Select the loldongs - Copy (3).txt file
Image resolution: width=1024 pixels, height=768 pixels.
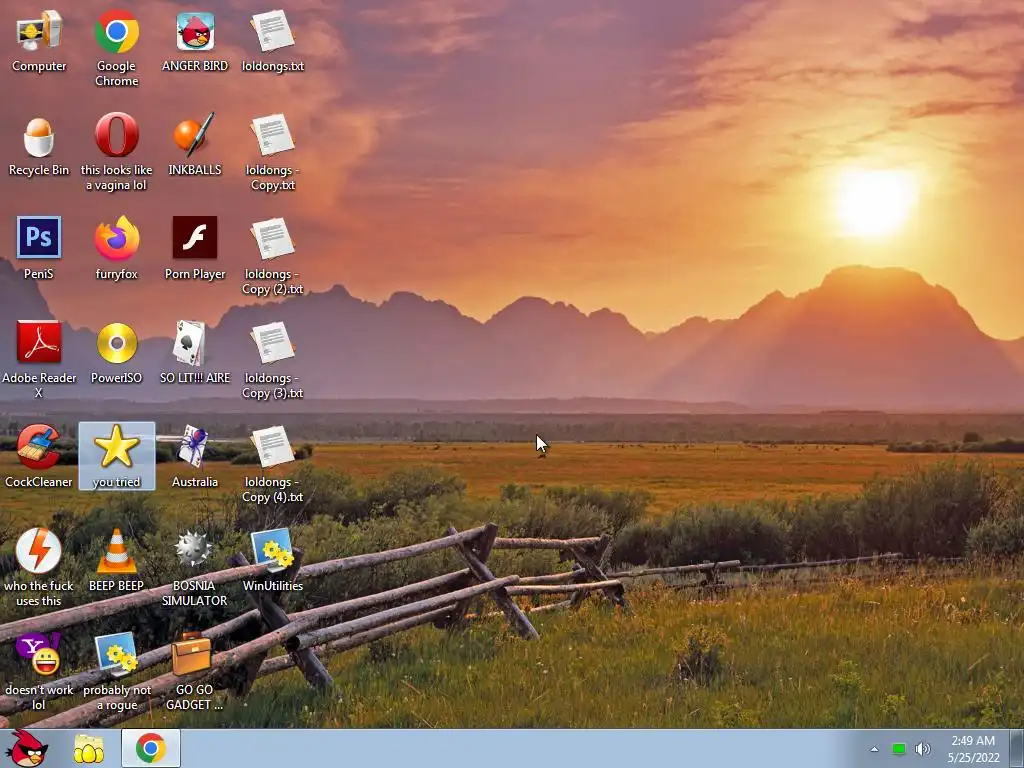pos(273,360)
